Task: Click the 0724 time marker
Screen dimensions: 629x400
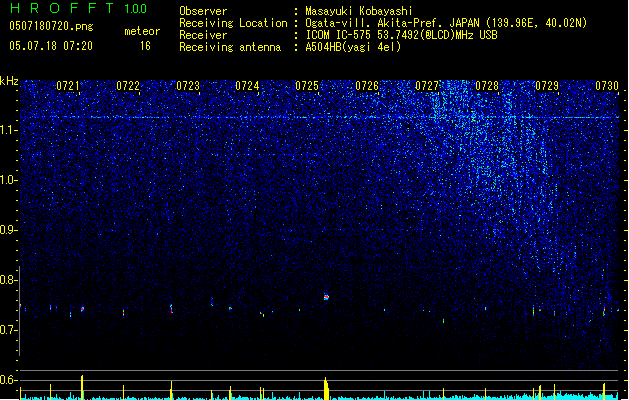Action: pyautogui.click(x=247, y=86)
